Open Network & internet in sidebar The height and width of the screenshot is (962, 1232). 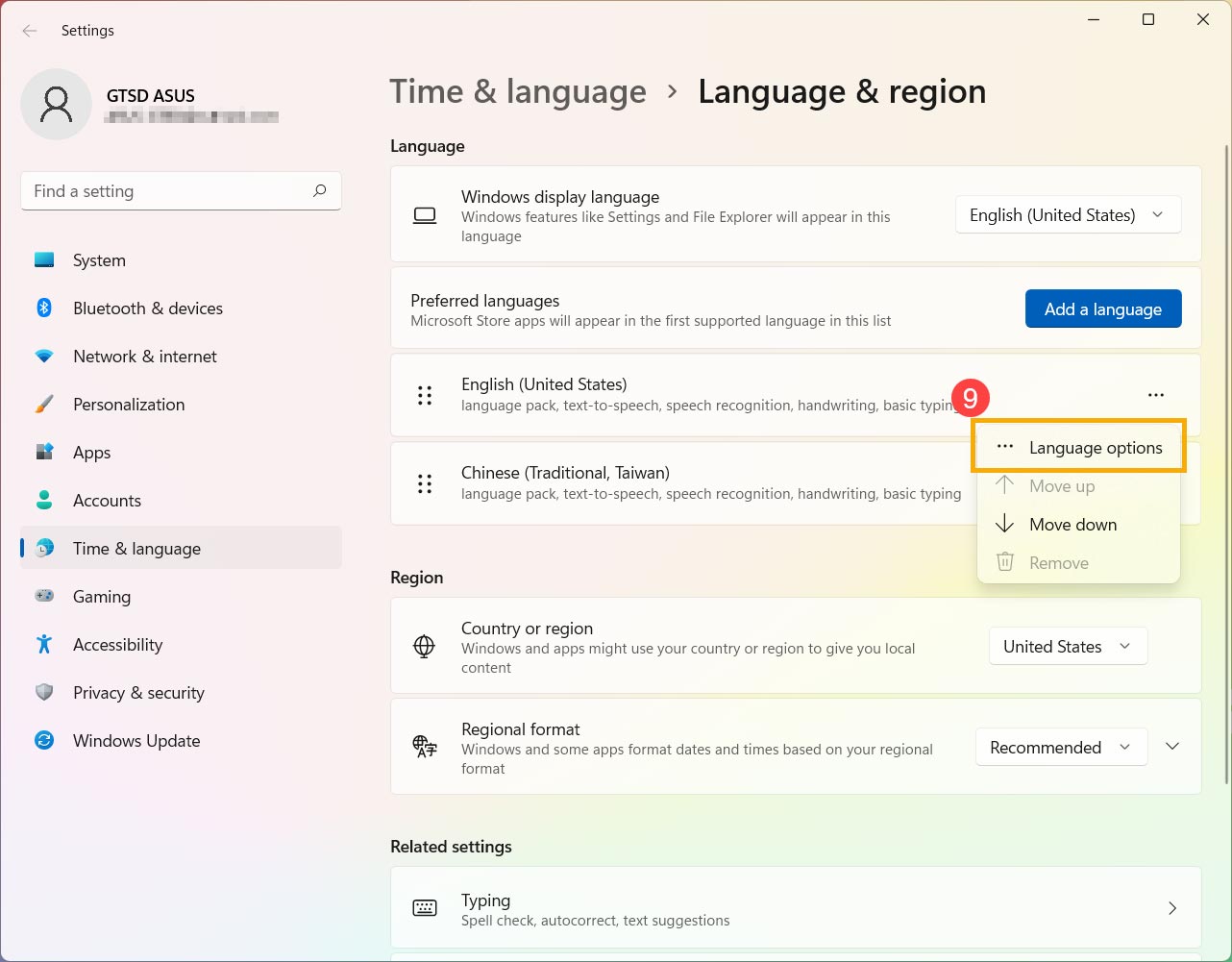(x=181, y=357)
